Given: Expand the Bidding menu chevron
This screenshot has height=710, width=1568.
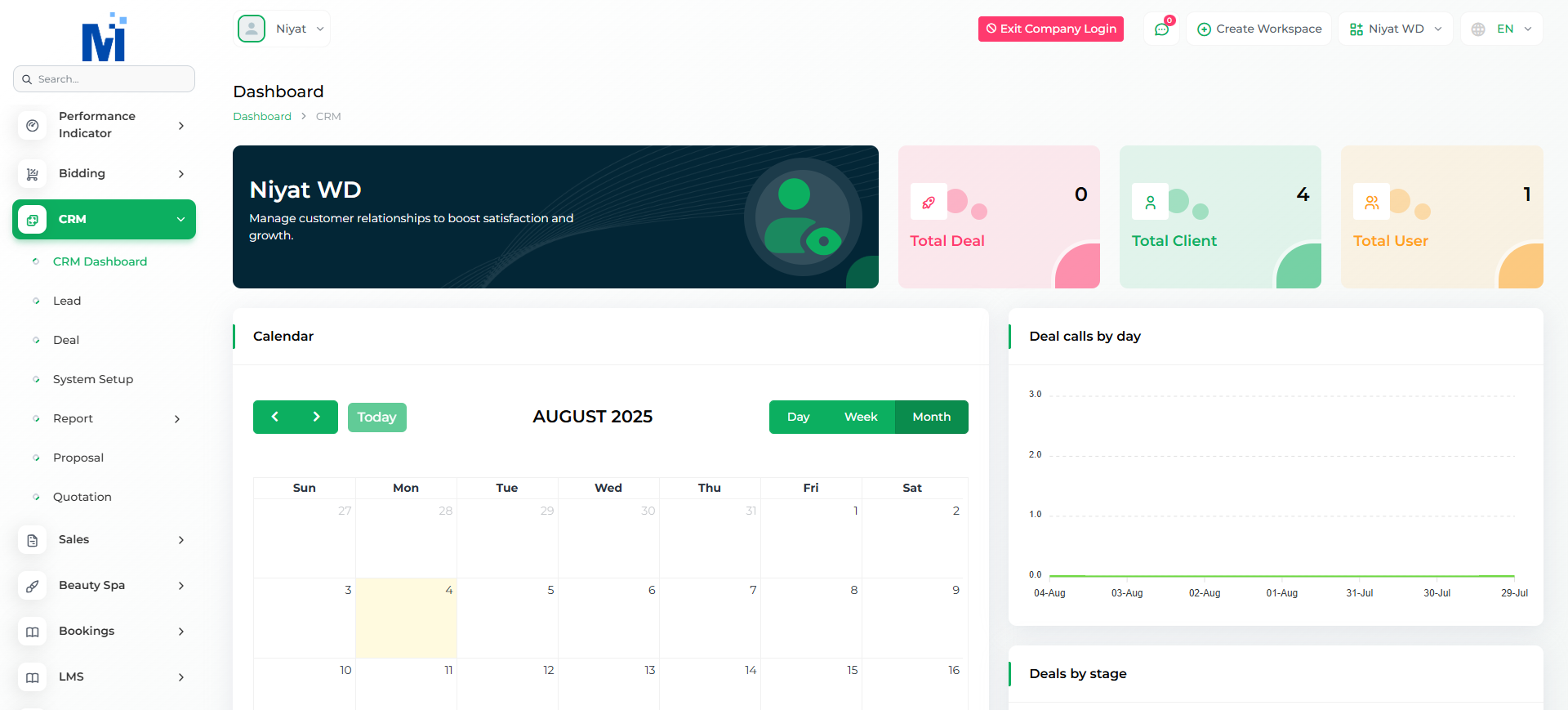Looking at the screenshot, I should (x=181, y=174).
